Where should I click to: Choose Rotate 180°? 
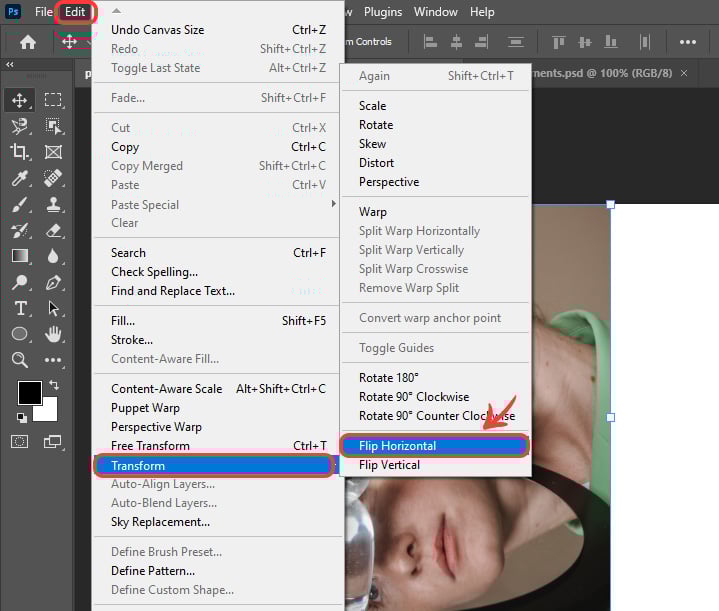pos(435,378)
